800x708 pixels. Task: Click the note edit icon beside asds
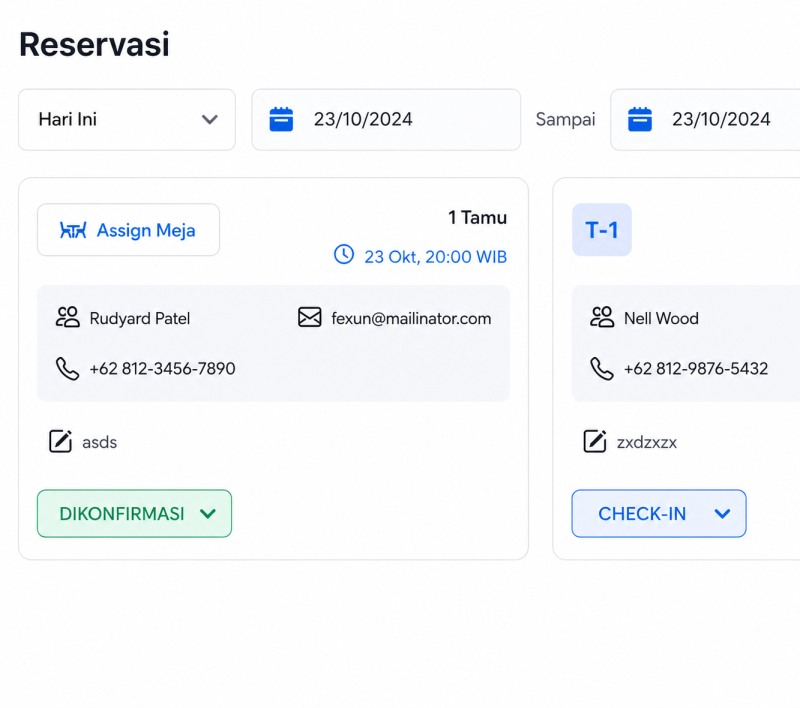click(x=60, y=441)
